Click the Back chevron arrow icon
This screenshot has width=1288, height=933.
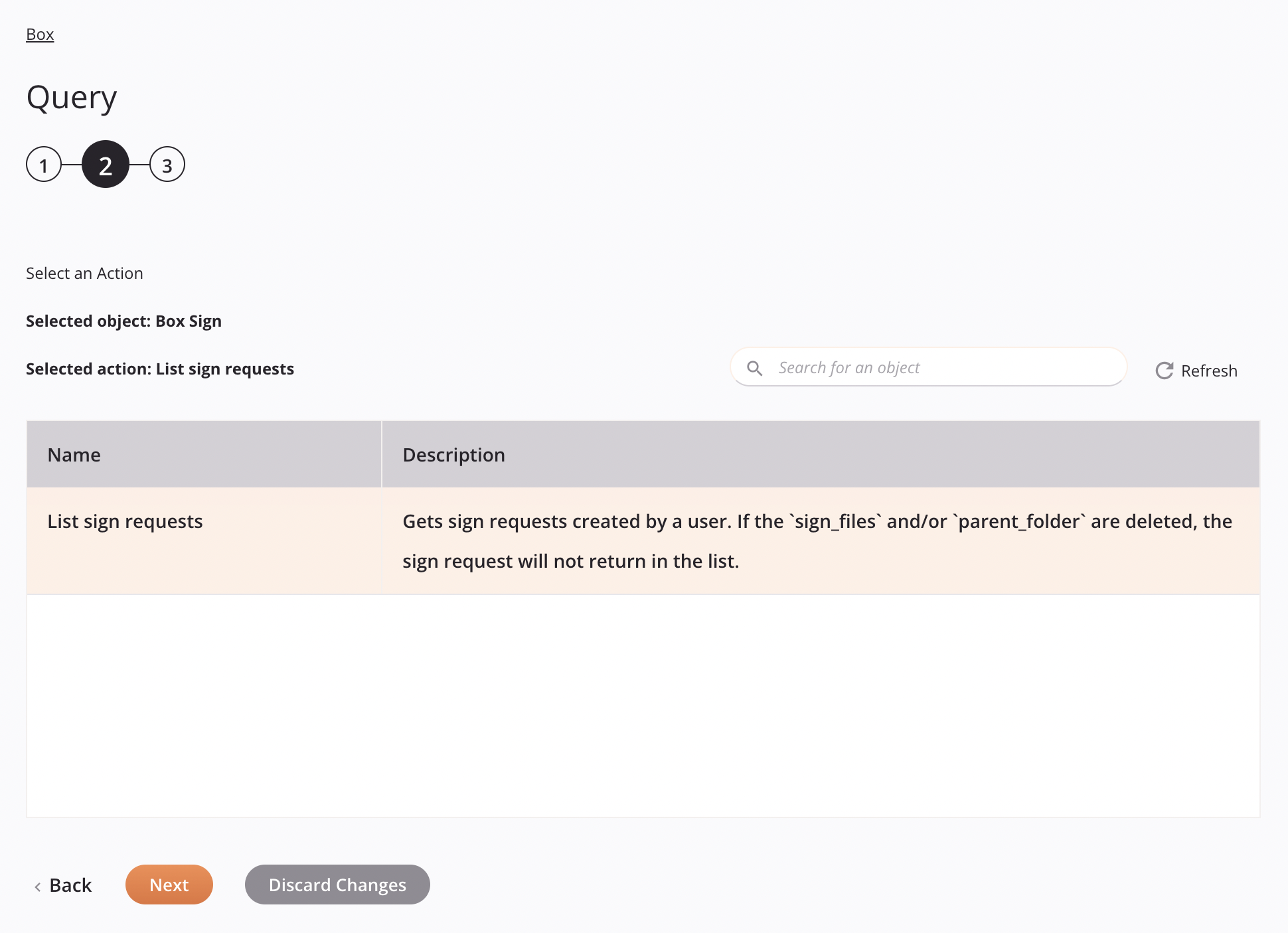(x=38, y=887)
